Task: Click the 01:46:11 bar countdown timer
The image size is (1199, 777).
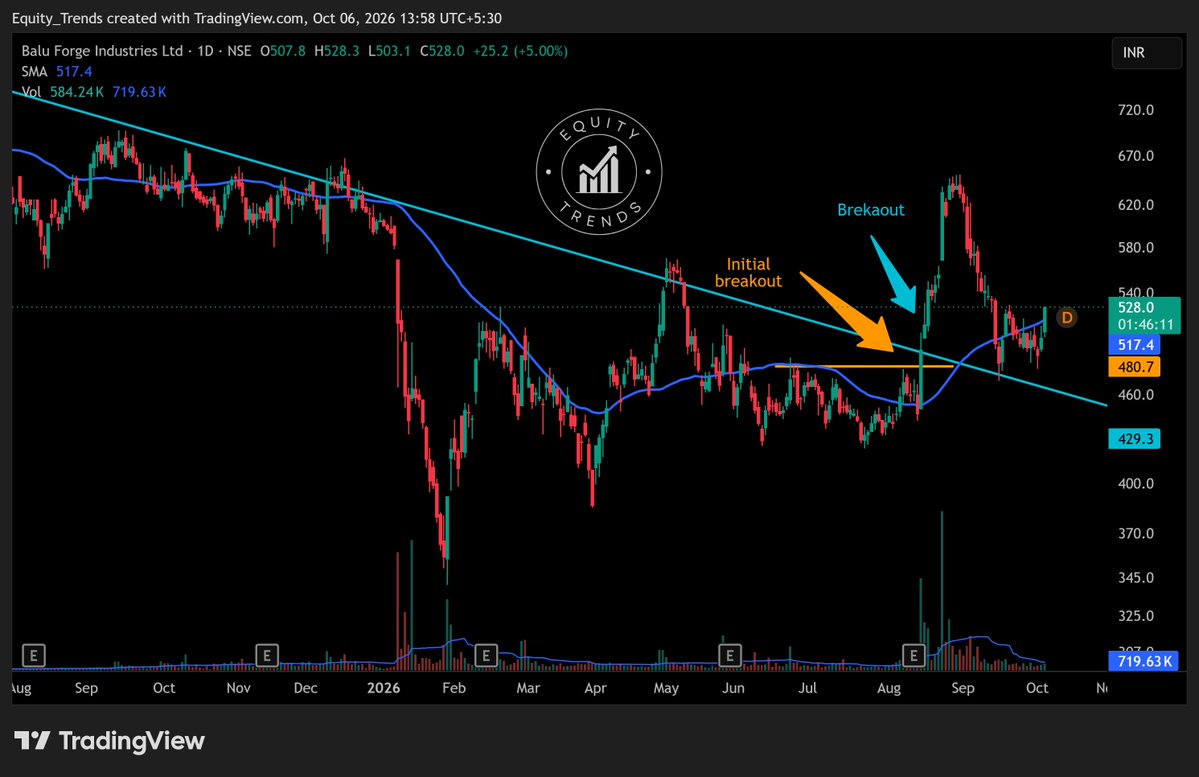Action: (1145, 324)
